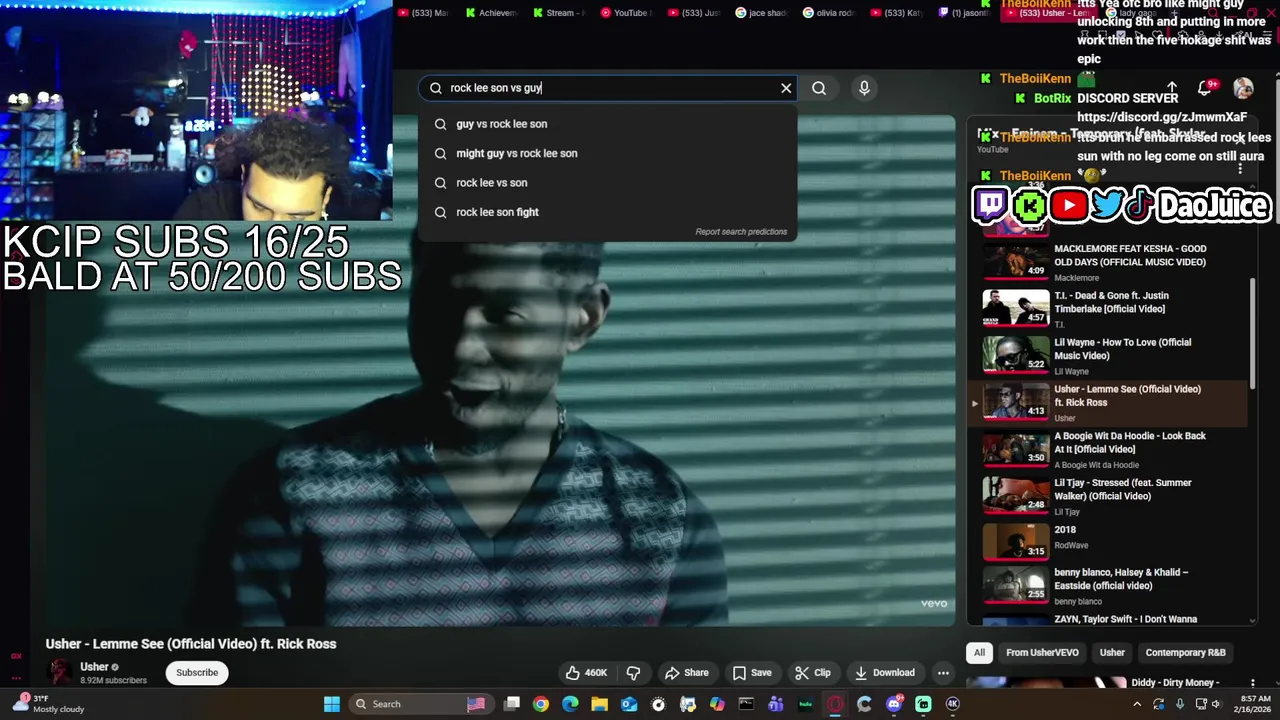Screen dimensions: 1280x720
Task: Click playlist title ZAYN, Taylor Swift
Action: 1125,619
